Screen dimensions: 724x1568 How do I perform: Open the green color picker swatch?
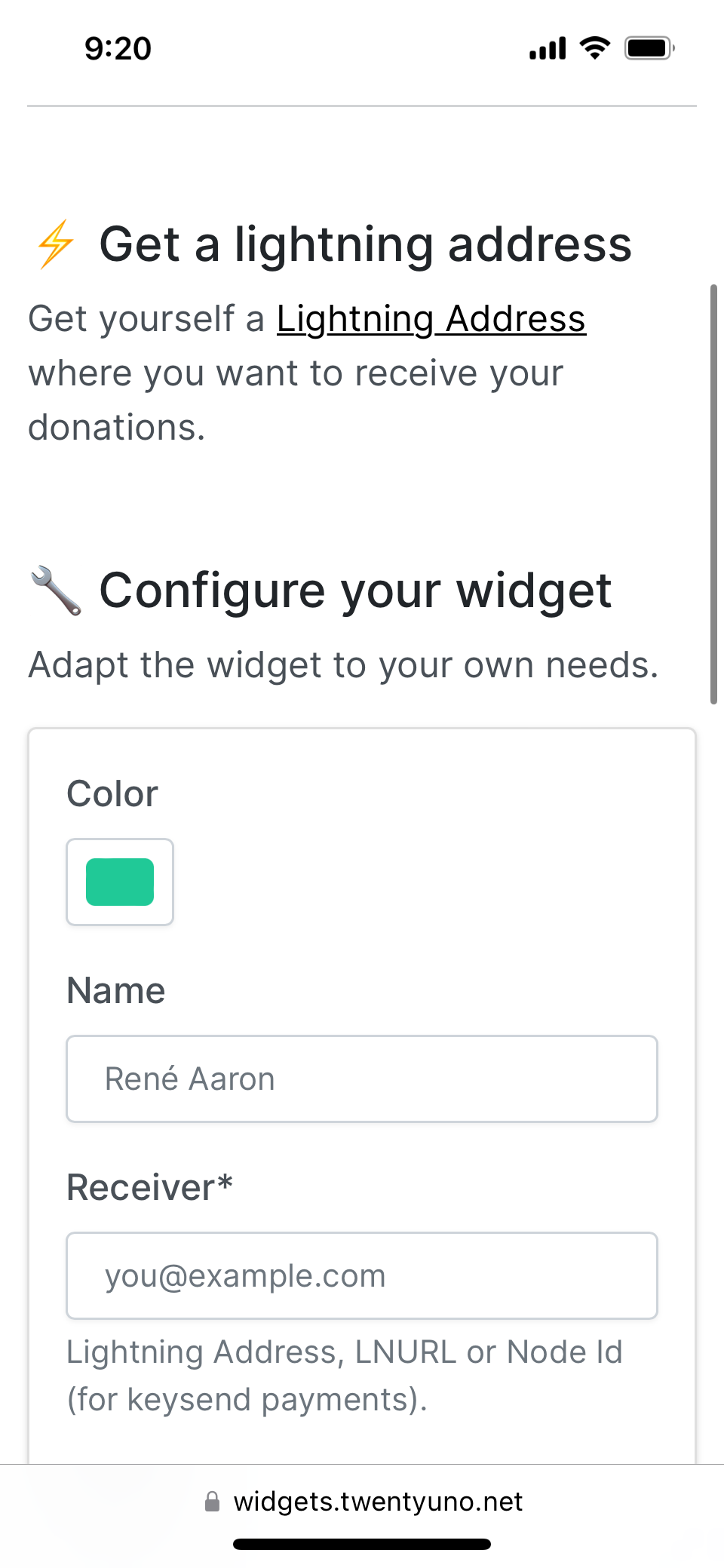click(x=120, y=882)
